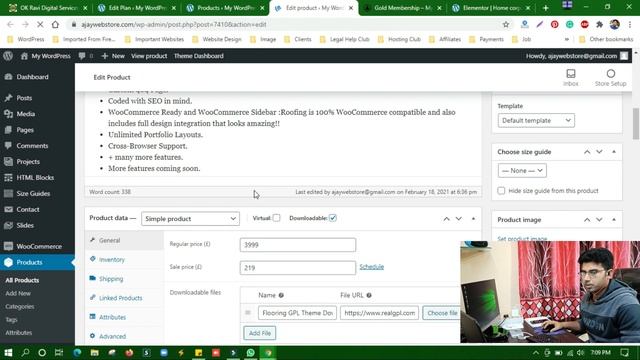Move Product data panel up
This screenshot has width=640, height=360.
447,219
